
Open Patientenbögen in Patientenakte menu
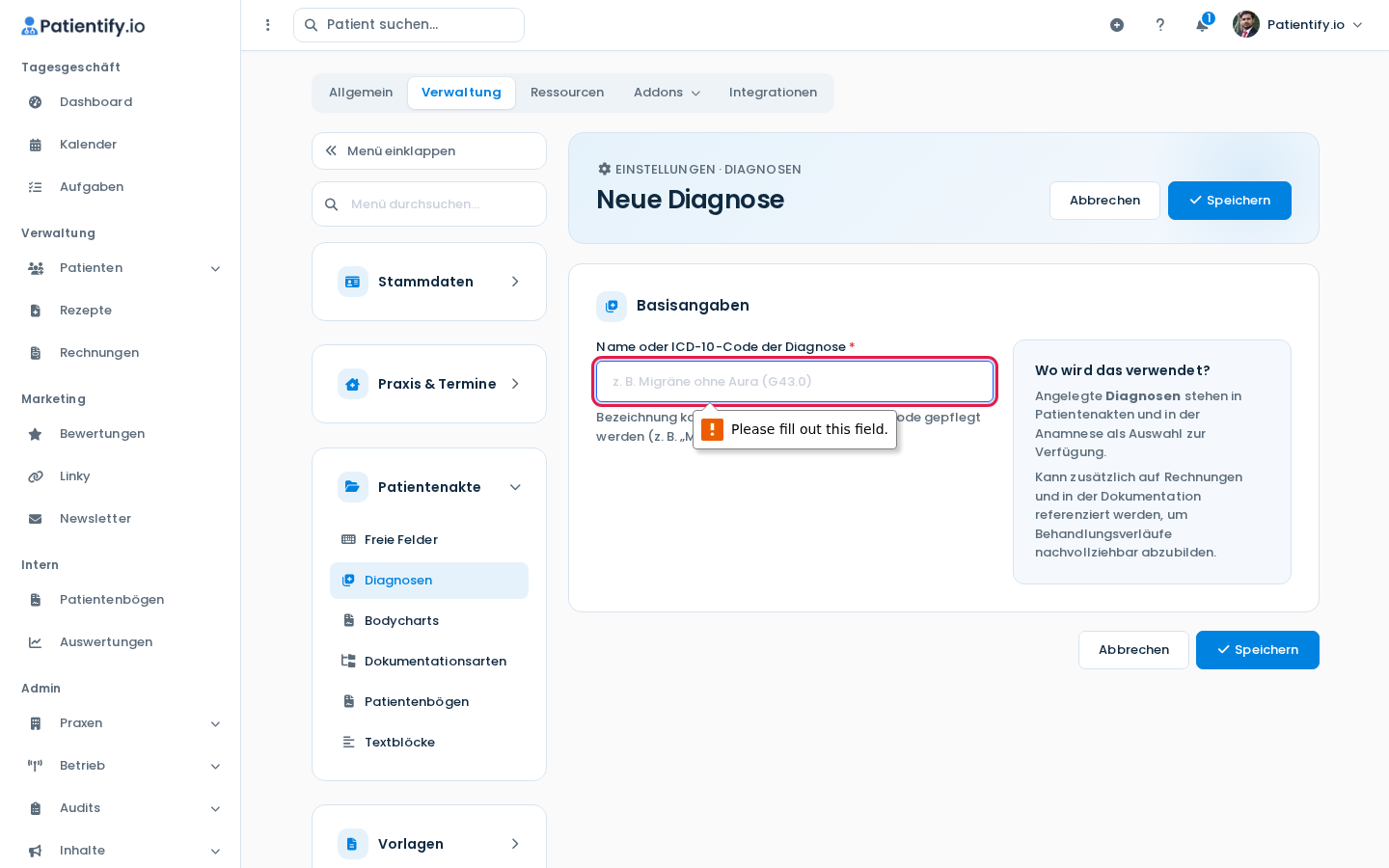click(x=429, y=702)
